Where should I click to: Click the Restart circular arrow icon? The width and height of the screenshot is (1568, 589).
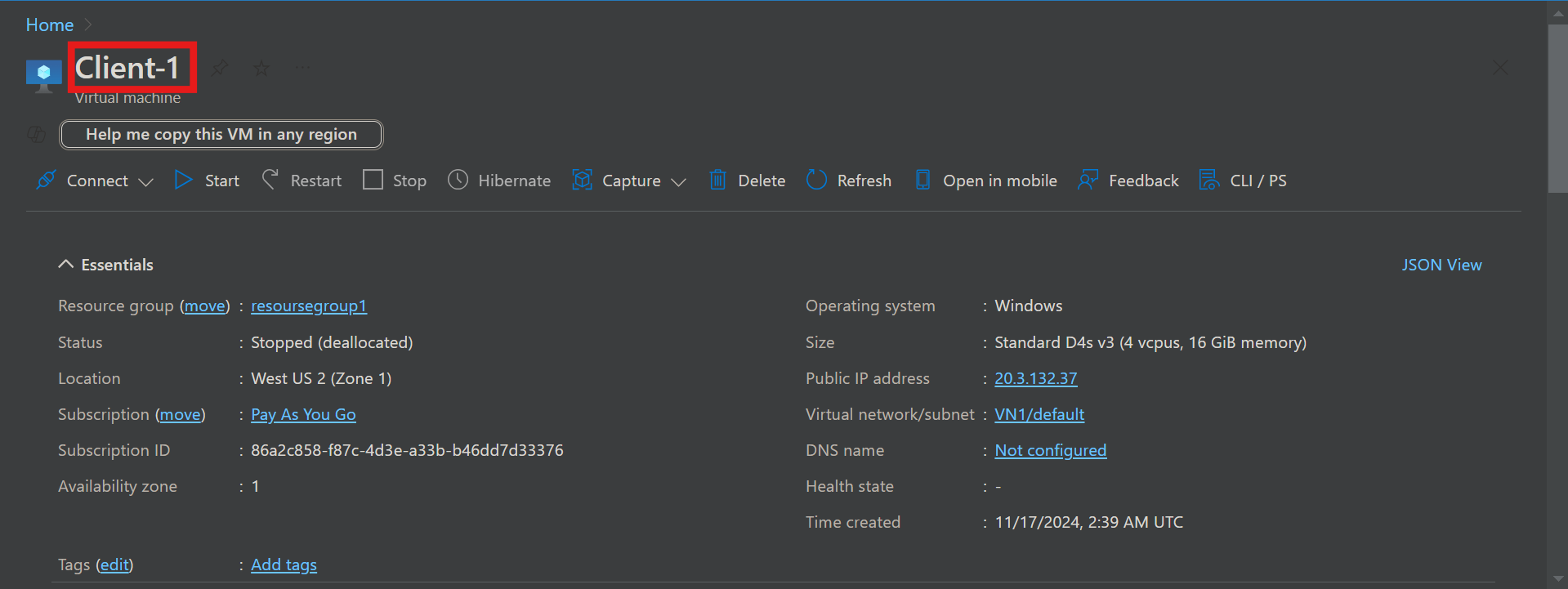tap(270, 180)
